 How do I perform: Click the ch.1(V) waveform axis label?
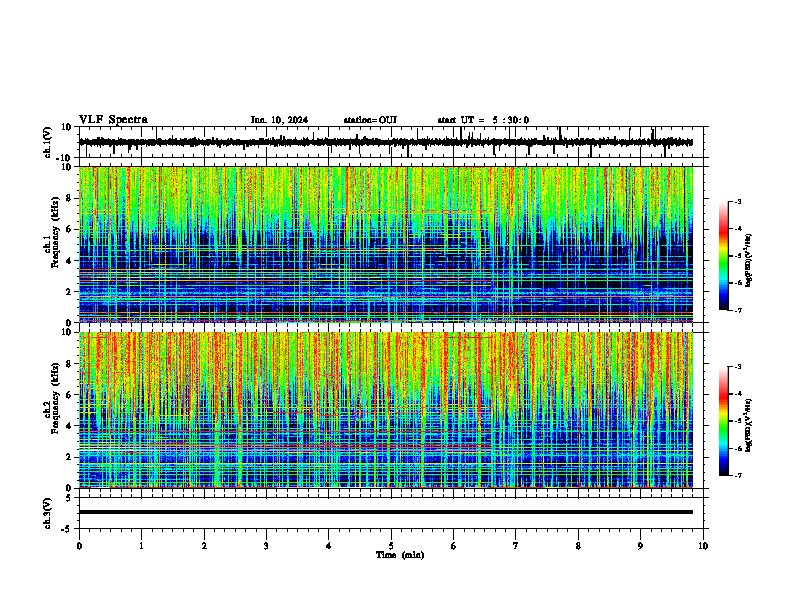pos(48,142)
